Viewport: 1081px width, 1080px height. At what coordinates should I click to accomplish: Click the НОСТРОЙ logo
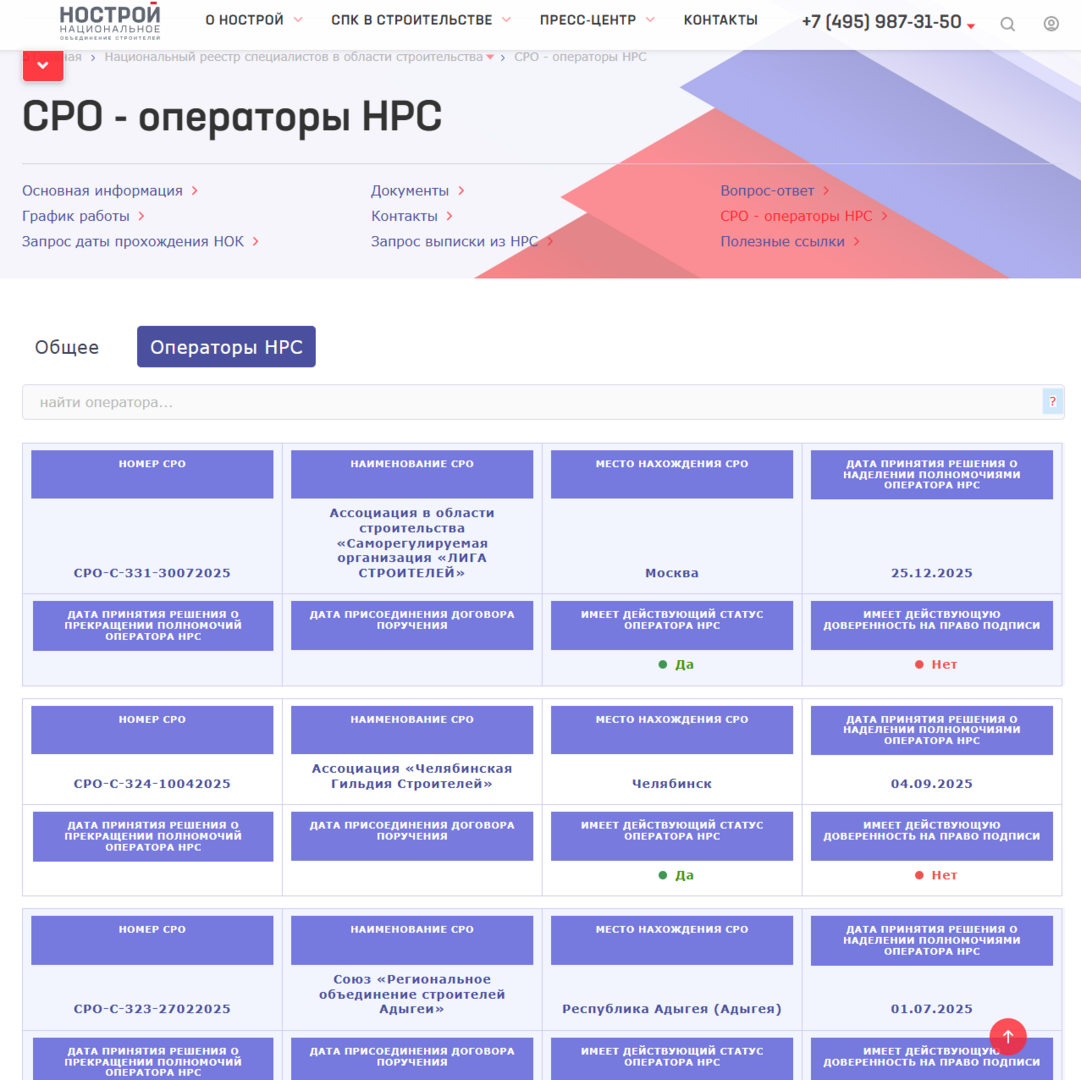coord(110,21)
